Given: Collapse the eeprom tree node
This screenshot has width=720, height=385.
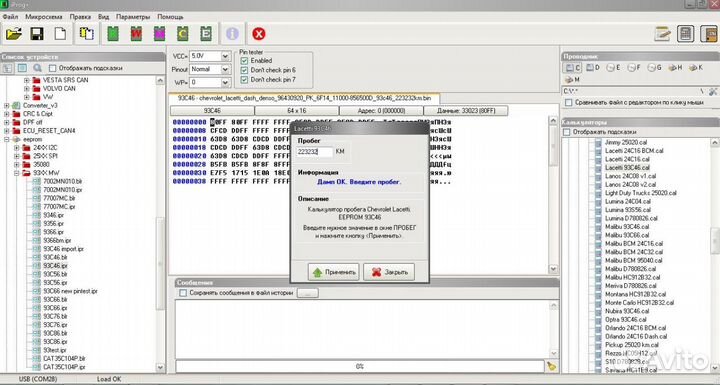Looking at the screenshot, I should point(6,139).
